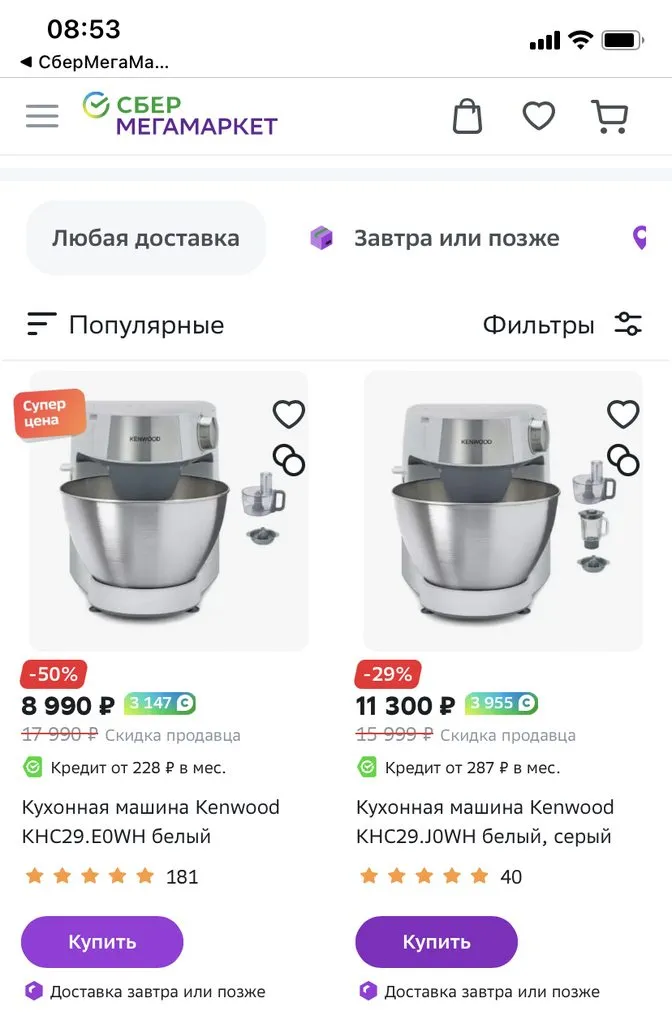The width and height of the screenshot is (672, 1024).
Task: Open the shopping bag icon in header
Action: 467,114
